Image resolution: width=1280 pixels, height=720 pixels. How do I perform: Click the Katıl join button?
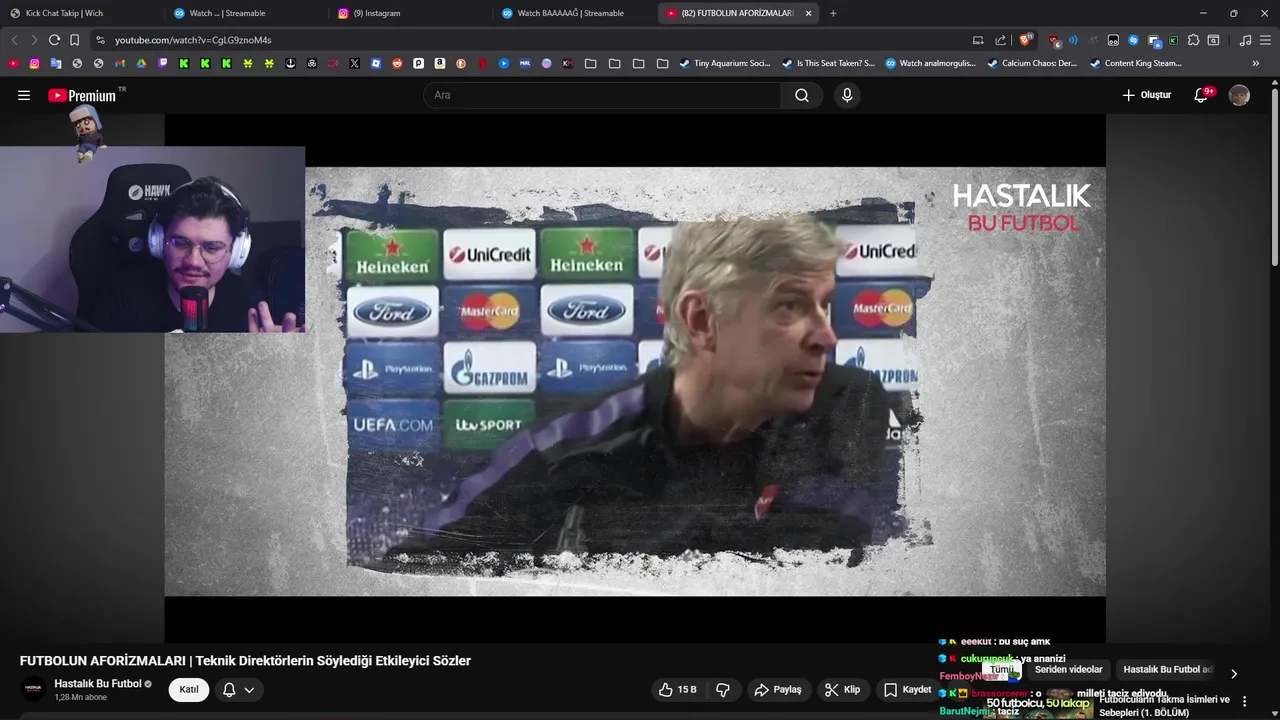pyautogui.click(x=189, y=690)
